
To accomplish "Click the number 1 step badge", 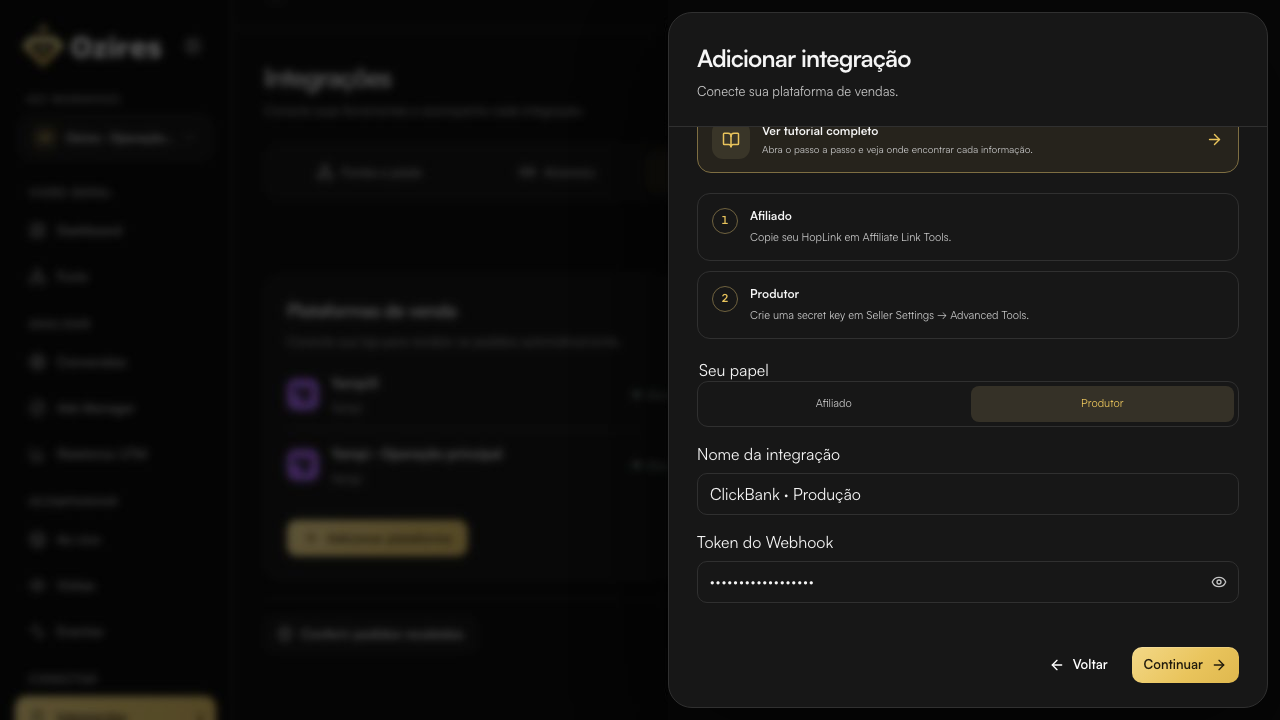I will click(x=725, y=220).
